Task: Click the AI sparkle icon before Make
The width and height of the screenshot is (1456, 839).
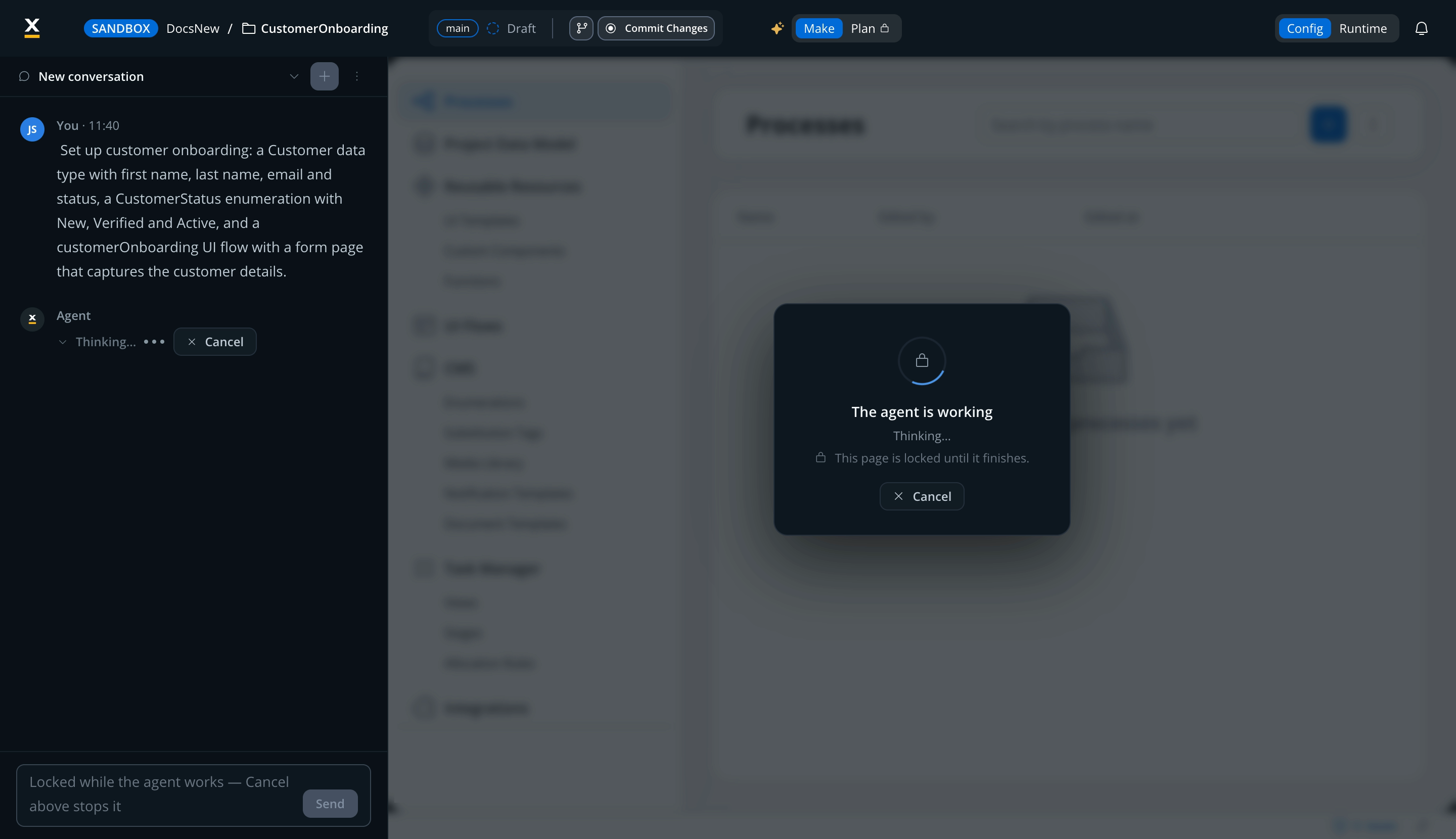Action: pyautogui.click(x=777, y=28)
